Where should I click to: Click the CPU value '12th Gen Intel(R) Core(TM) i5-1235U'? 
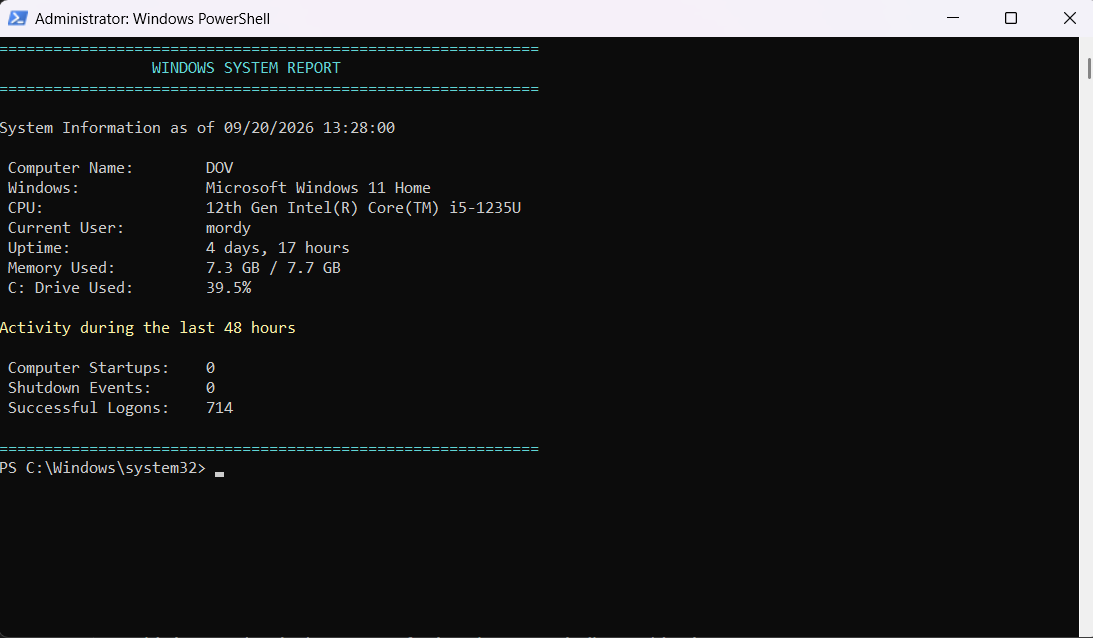click(363, 208)
